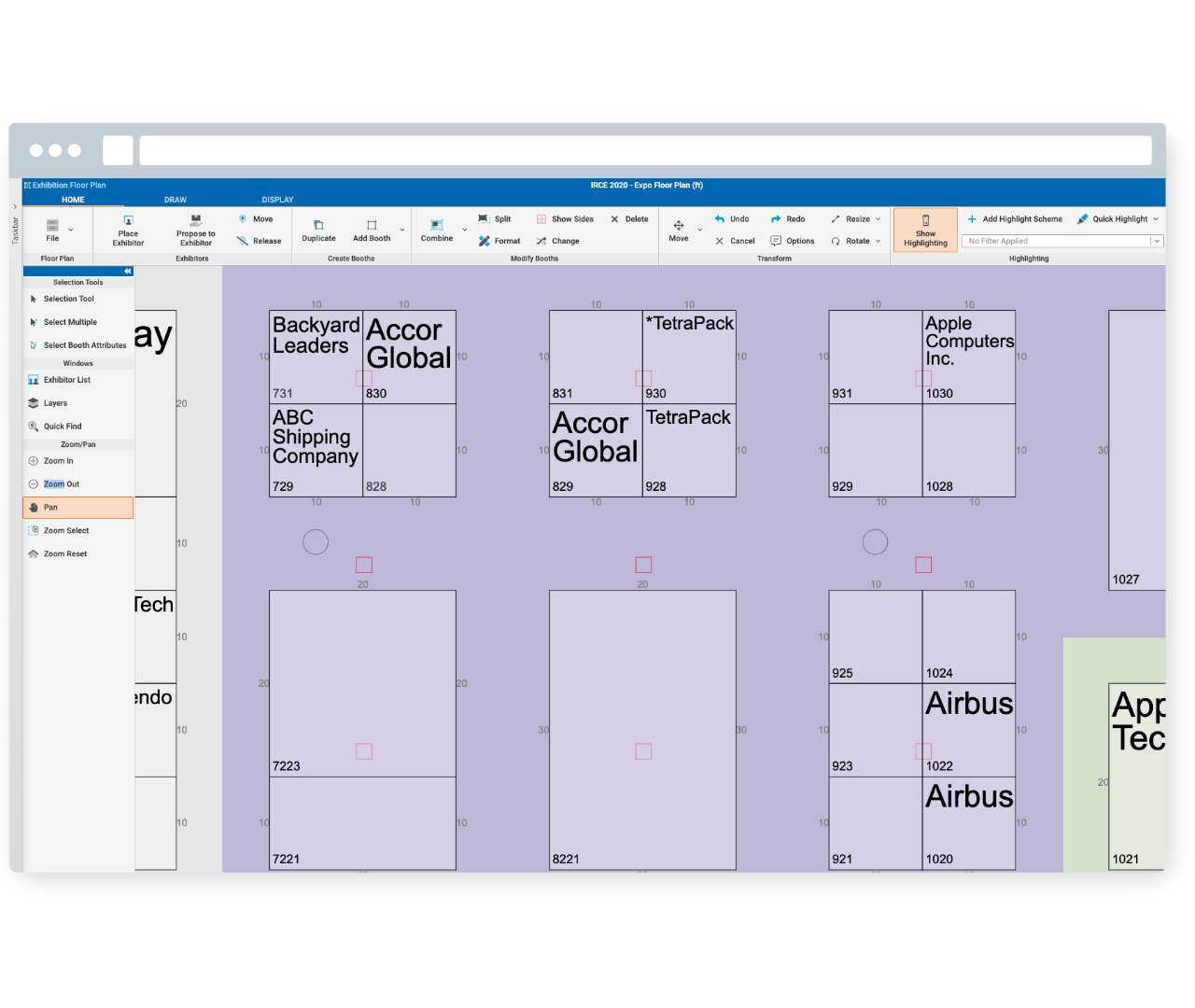This screenshot has width=1195, height=1008.
Task: Click the browser address bar
Action: click(645, 150)
